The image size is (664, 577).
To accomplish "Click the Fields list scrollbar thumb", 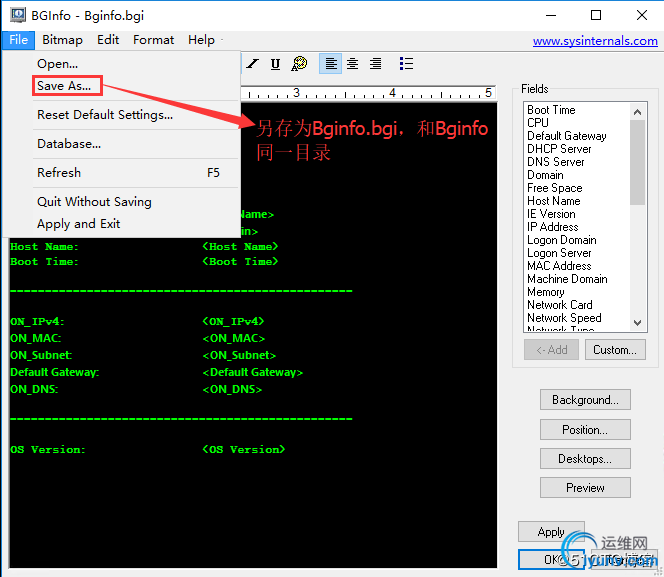I will click(637, 163).
